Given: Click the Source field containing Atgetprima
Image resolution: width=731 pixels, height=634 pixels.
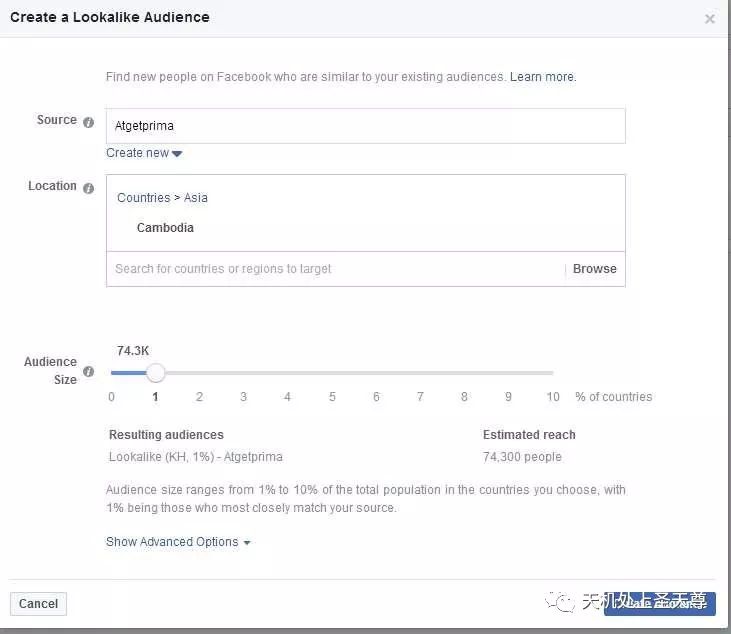Looking at the screenshot, I should click(x=365, y=126).
